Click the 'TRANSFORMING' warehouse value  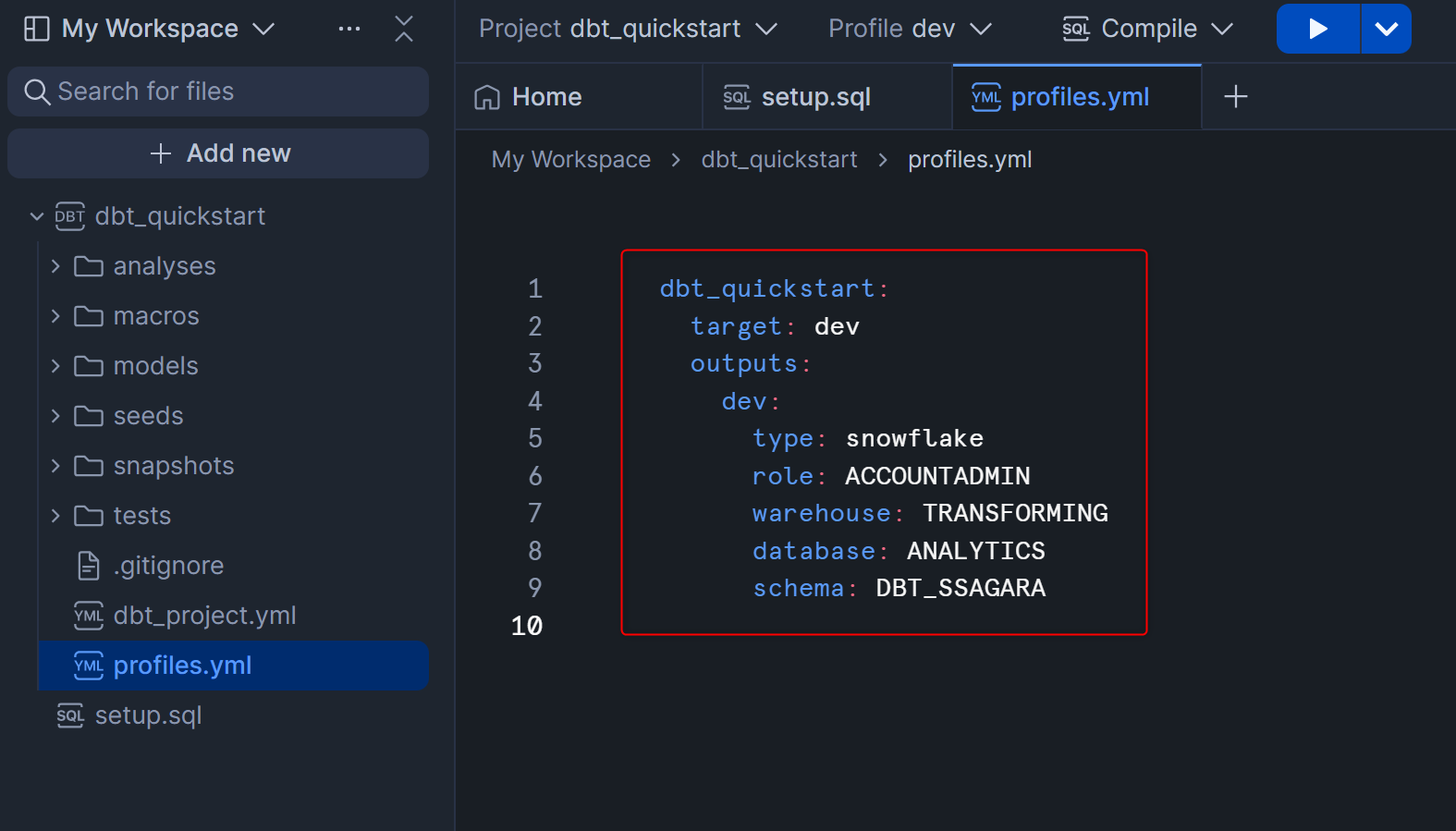coord(1015,513)
